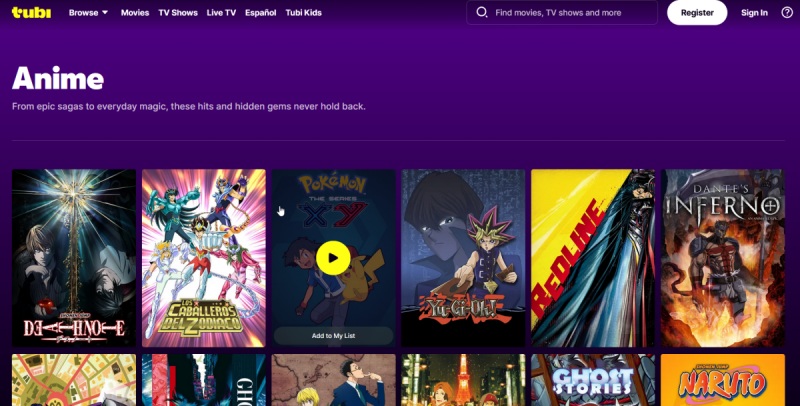Viewport: 800px width, 406px height.
Task: Click the Register button
Action: [697, 13]
